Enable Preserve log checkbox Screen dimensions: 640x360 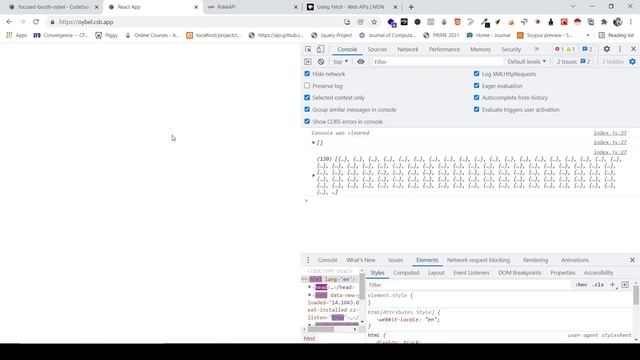[x=307, y=86]
